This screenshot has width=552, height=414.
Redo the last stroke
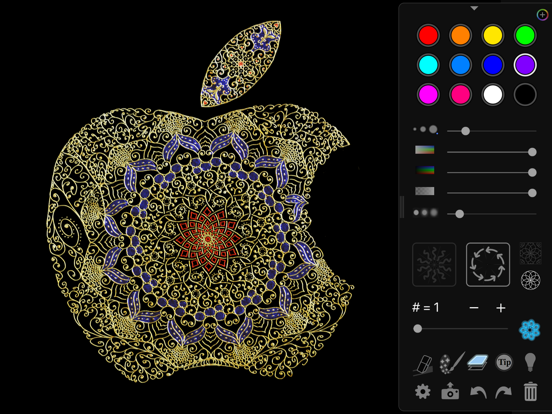pos(503,392)
